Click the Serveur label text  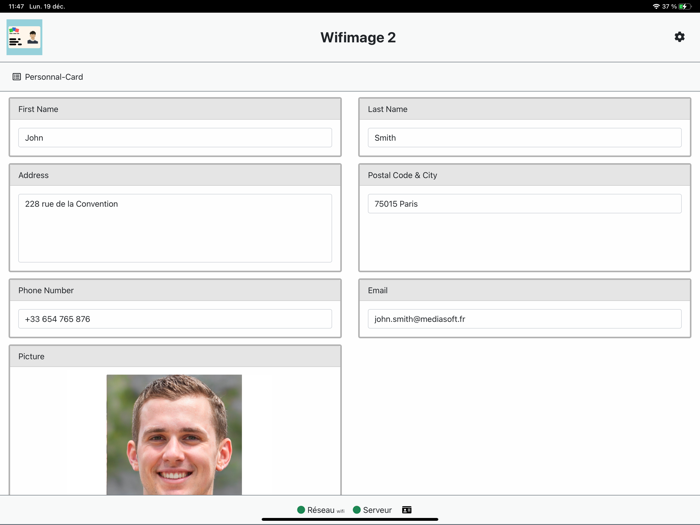377,510
